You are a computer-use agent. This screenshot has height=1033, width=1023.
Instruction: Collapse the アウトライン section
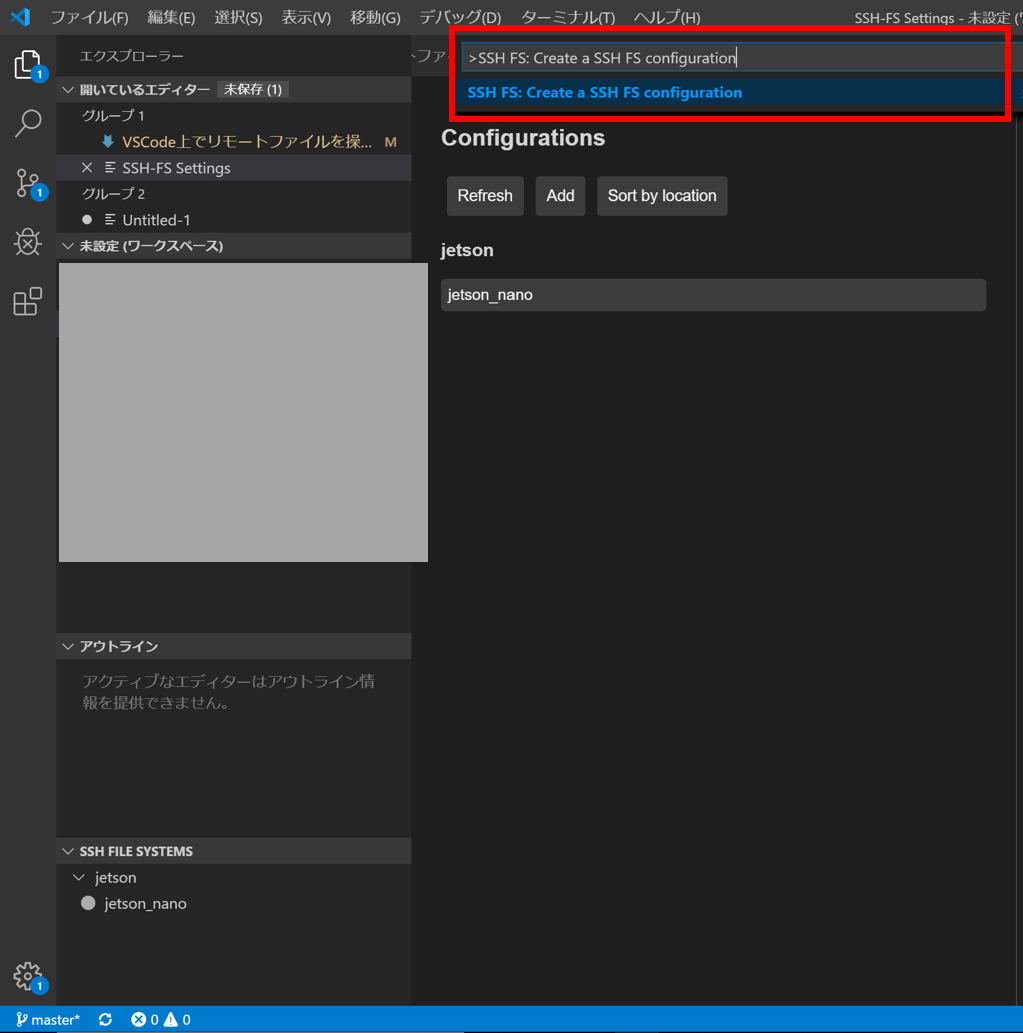tap(68, 646)
